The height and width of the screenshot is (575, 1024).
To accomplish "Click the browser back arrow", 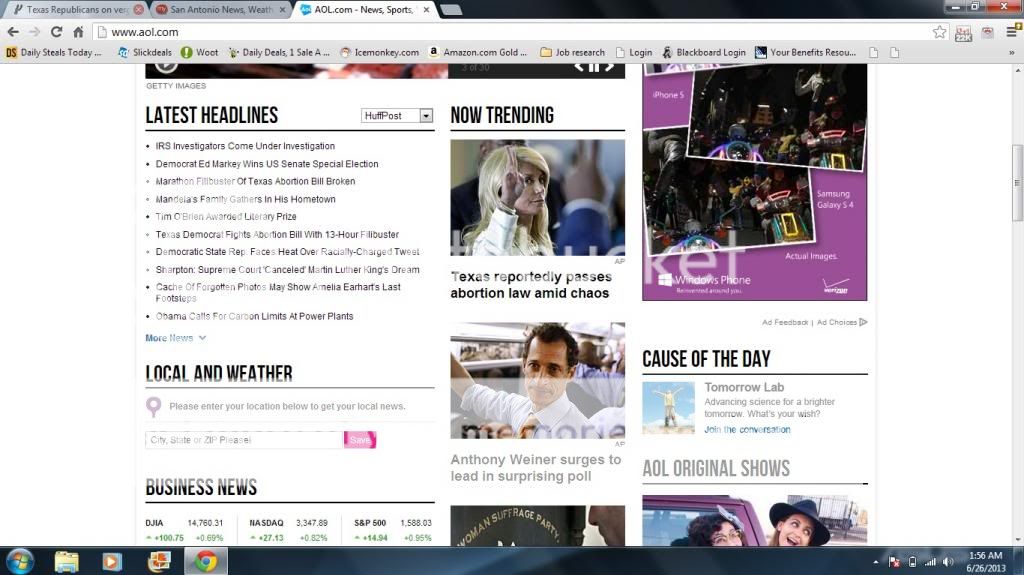I will 13,32.
